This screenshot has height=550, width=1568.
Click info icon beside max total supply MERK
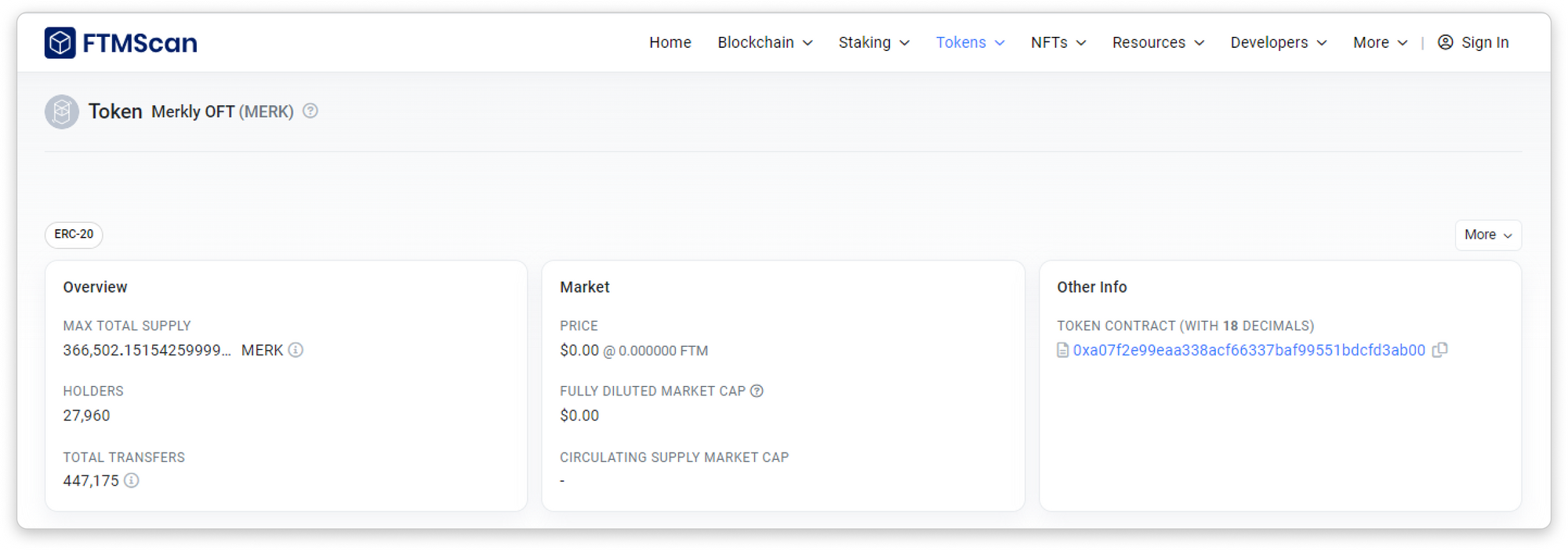click(296, 350)
